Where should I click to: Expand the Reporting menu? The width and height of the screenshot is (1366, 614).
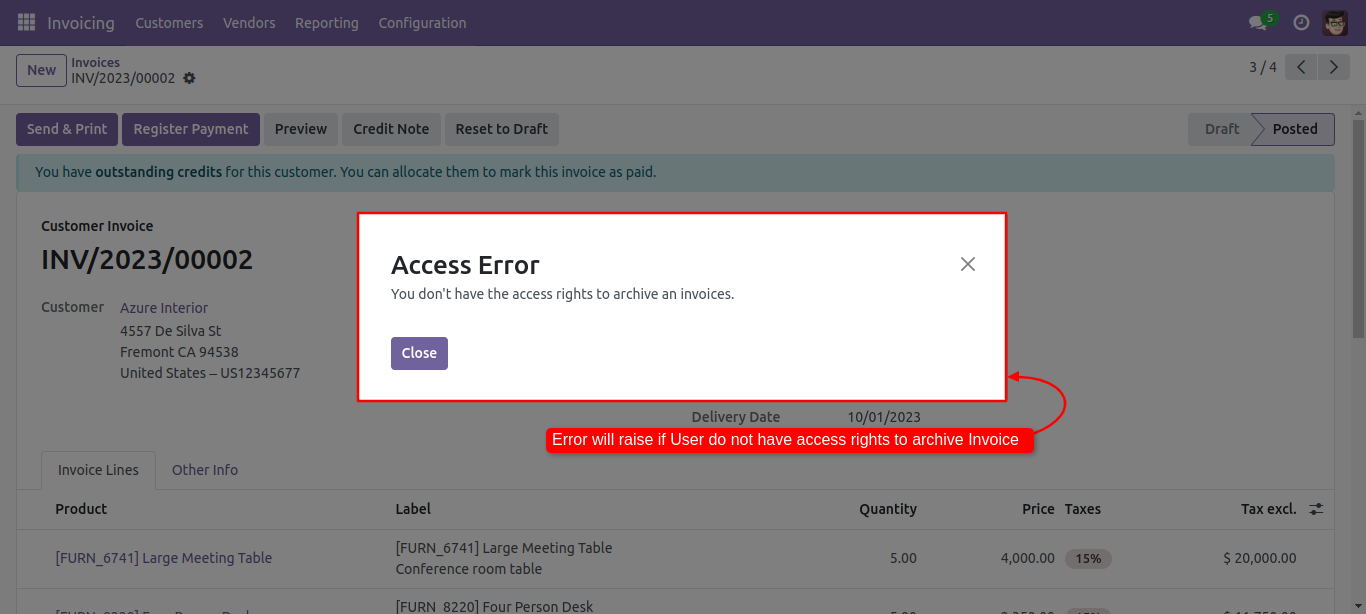click(326, 22)
